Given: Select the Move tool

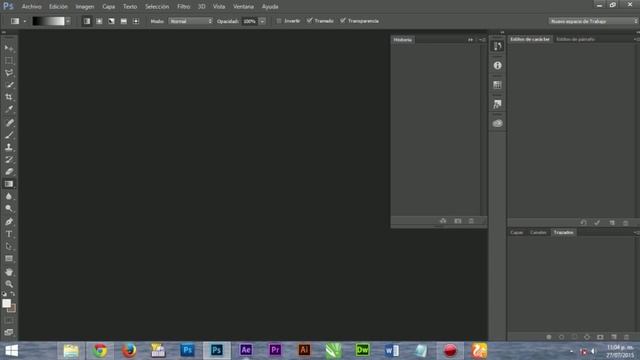Looking at the screenshot, I should point(9,48).
